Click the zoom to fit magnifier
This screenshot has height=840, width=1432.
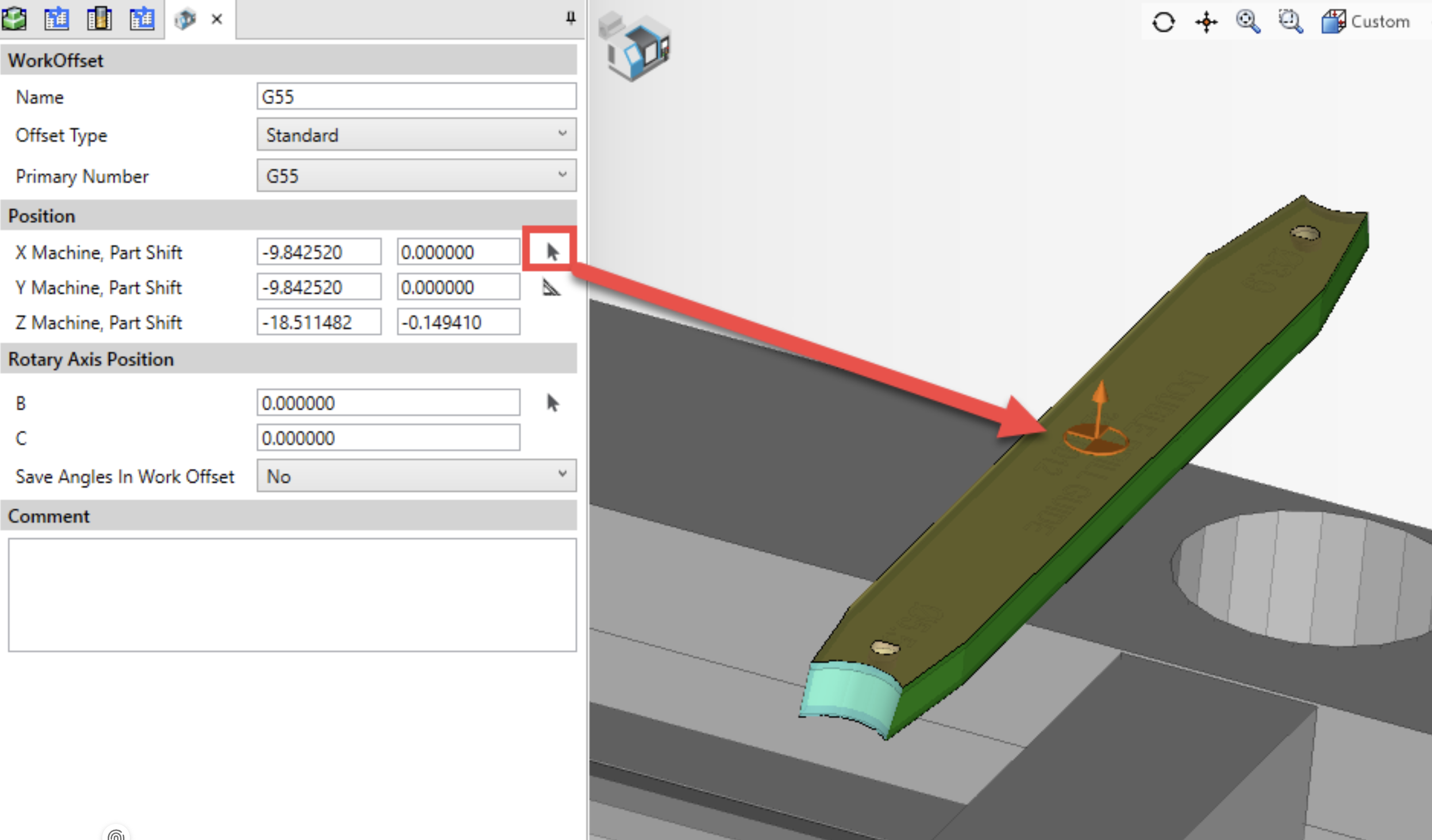tap(1248, 22)
